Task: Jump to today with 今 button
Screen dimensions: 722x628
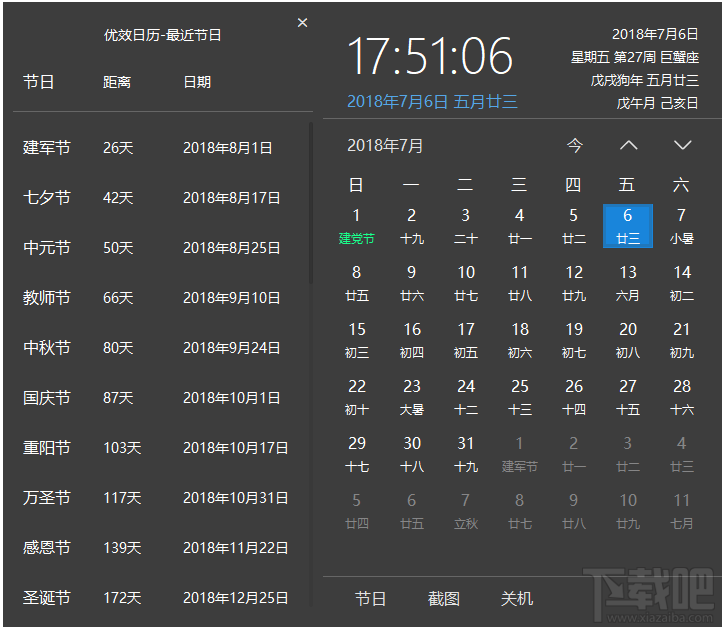Action: tap(574, 146)
